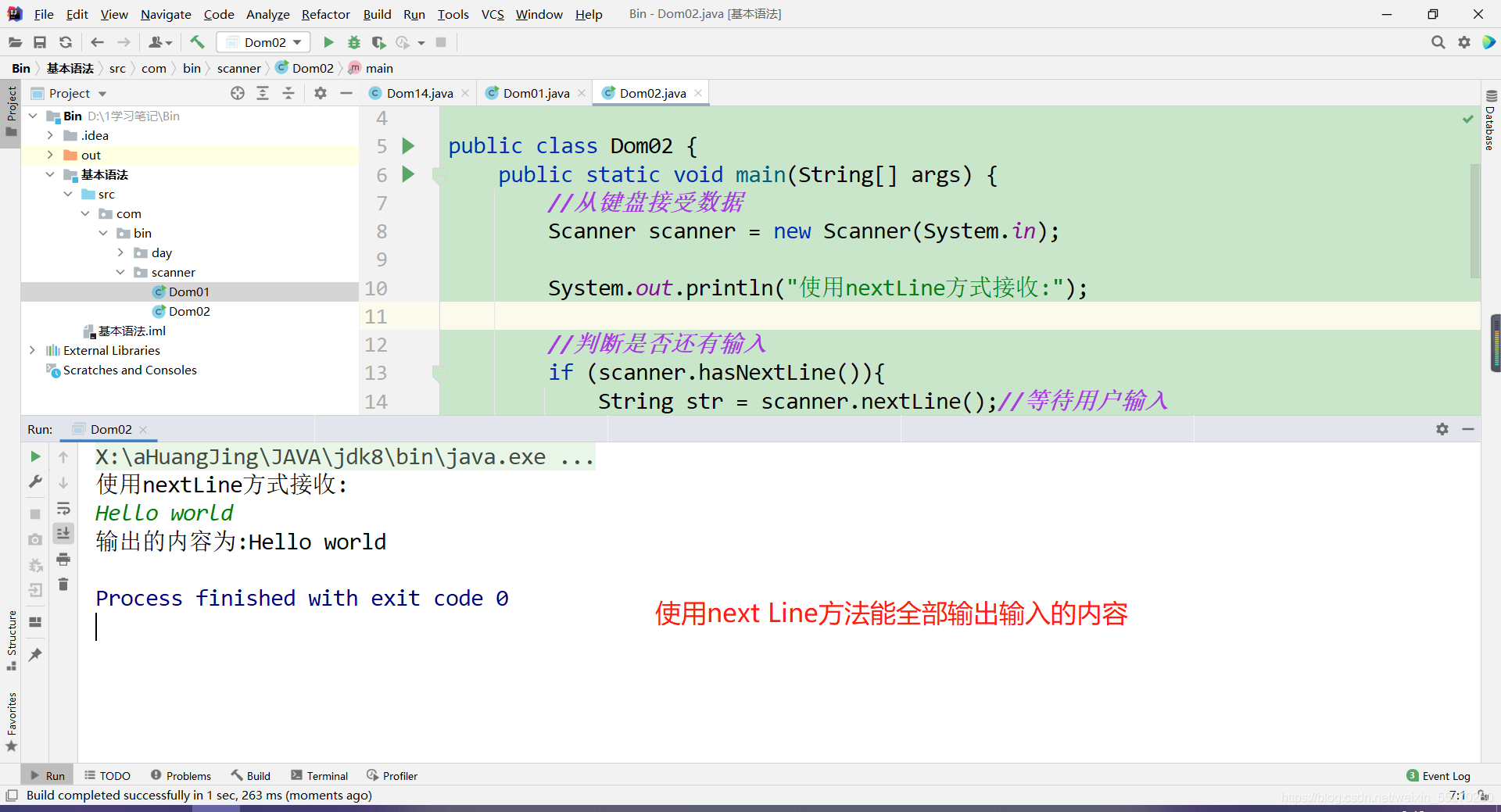Place cursor on empty line 11
1501x812 pixels.
(x=960, y=316)
